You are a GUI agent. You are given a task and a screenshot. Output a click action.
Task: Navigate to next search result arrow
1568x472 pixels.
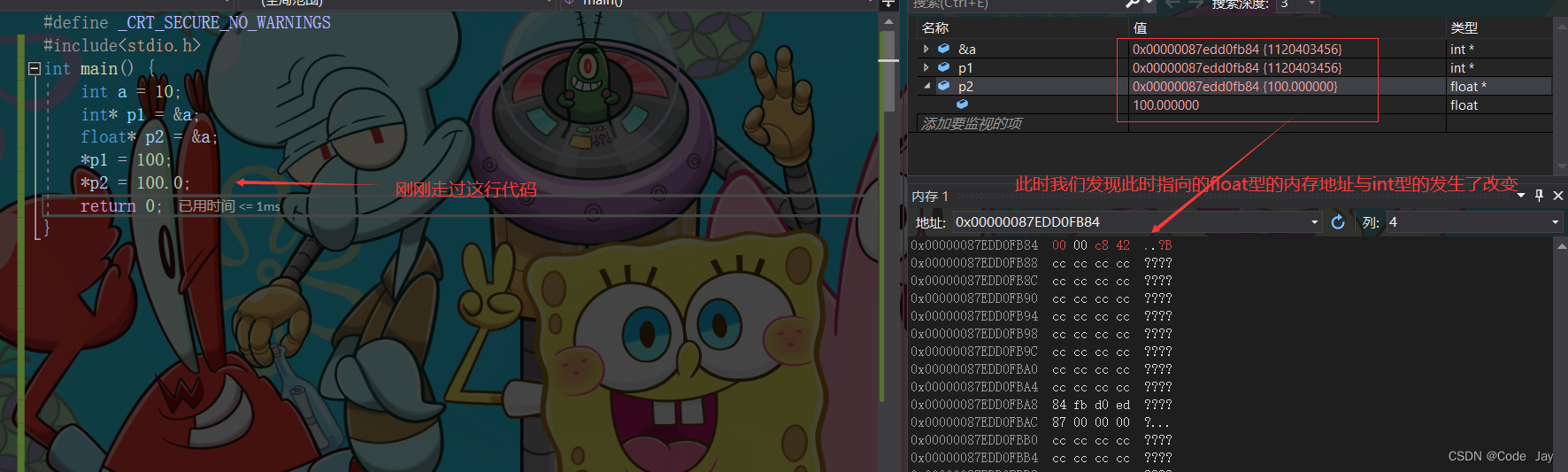click(x=1197, y=4)
